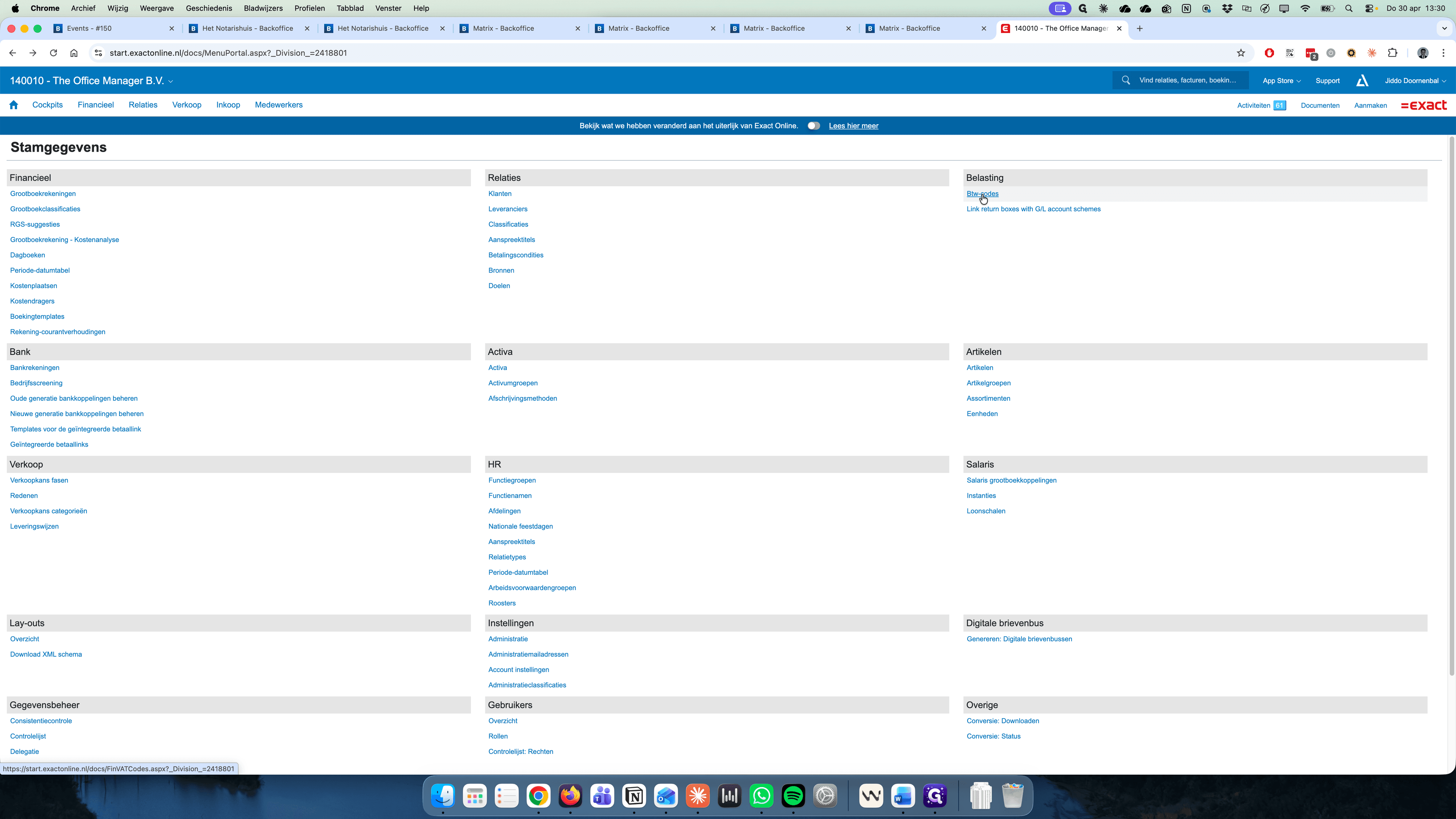Open Chrome extensions puzzle icon

[1393, 53]
